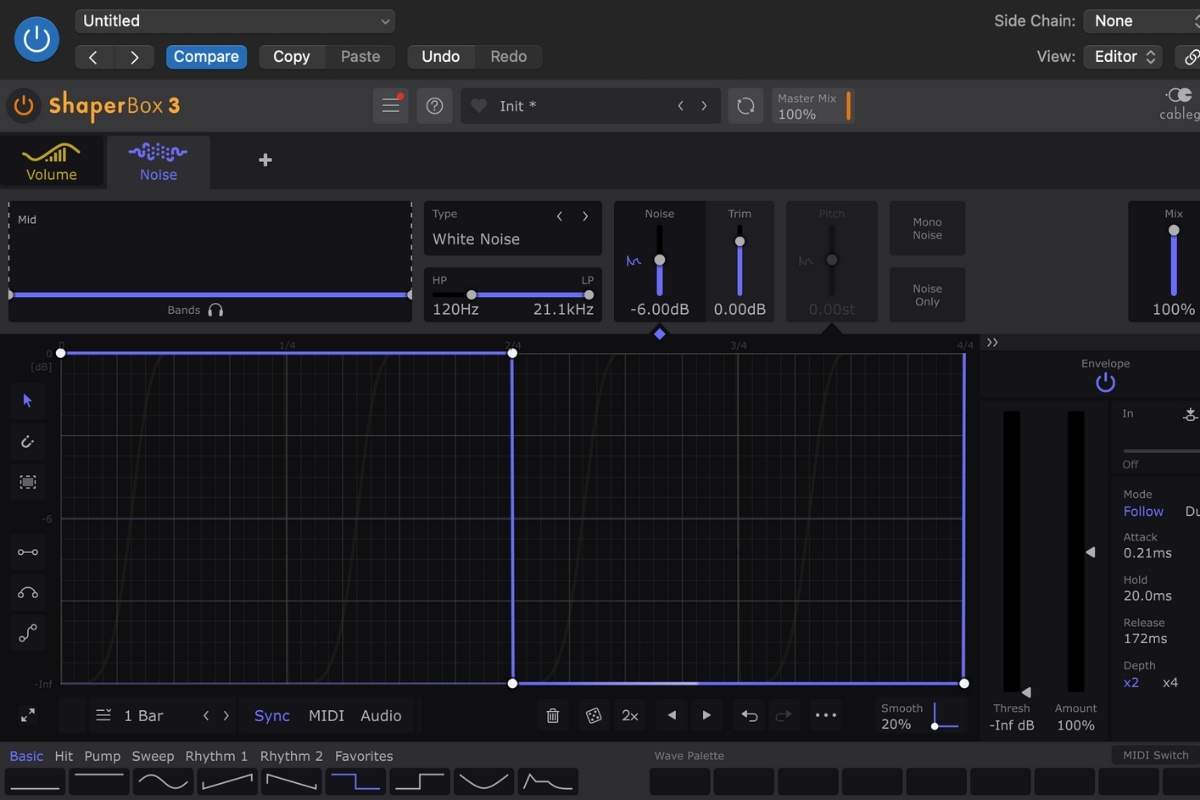Image resolution: width=1200 pixels, height=800 pixels.
Task: Select previous noise Type arrow
Action: click(x=560, y=216)
